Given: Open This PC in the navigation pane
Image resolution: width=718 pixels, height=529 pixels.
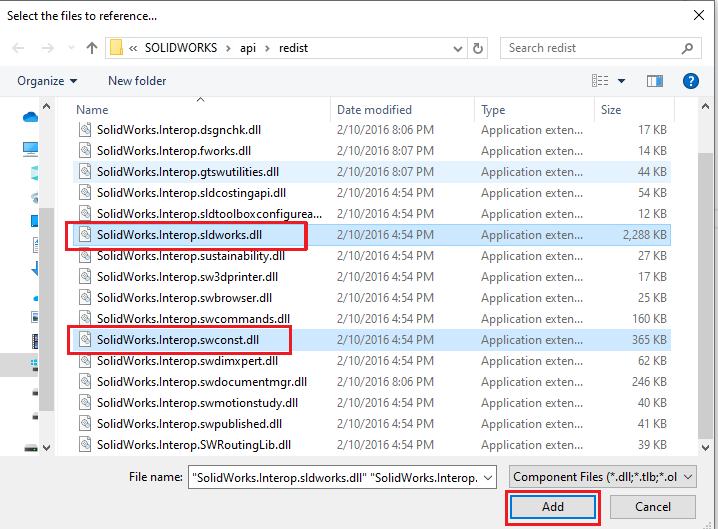Looking at the screenshot, I should (x=30, y=149).
